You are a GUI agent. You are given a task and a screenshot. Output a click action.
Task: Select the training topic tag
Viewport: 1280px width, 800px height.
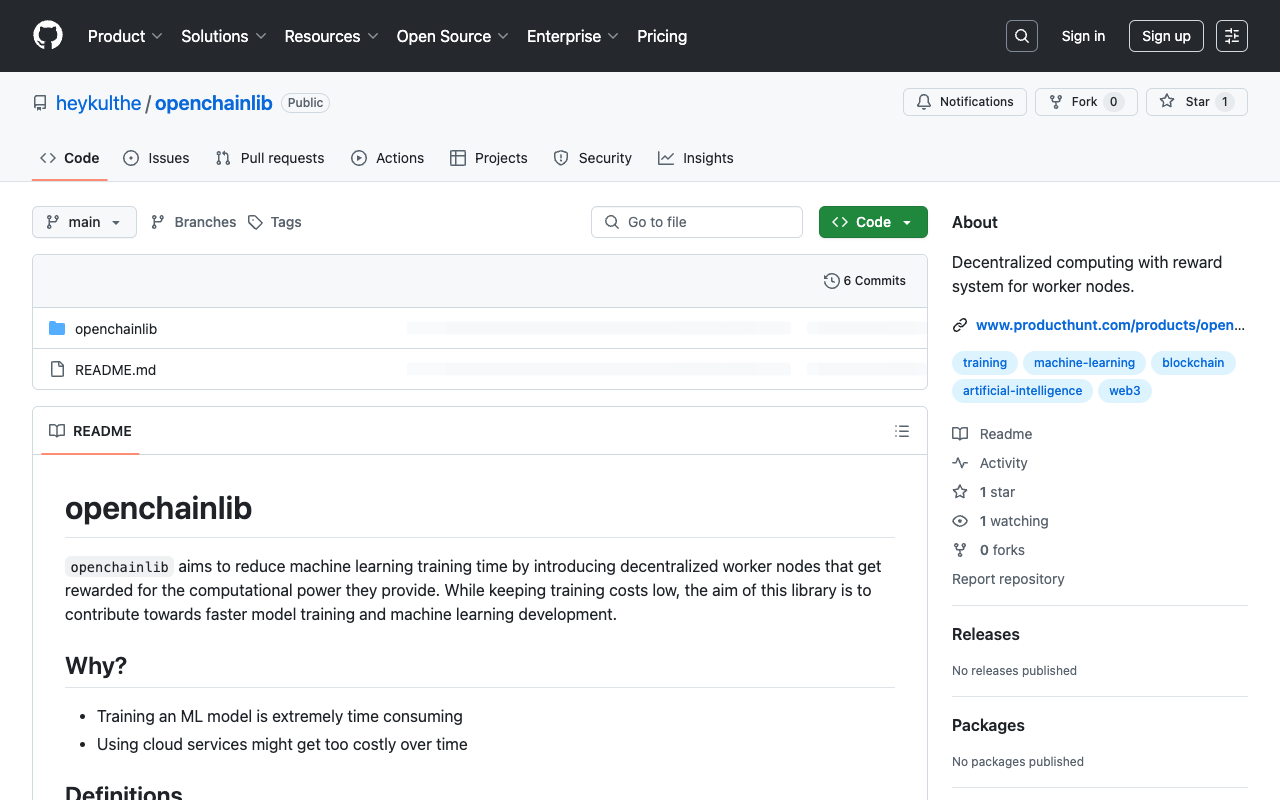pyautogui.click(x=985, y=363)
